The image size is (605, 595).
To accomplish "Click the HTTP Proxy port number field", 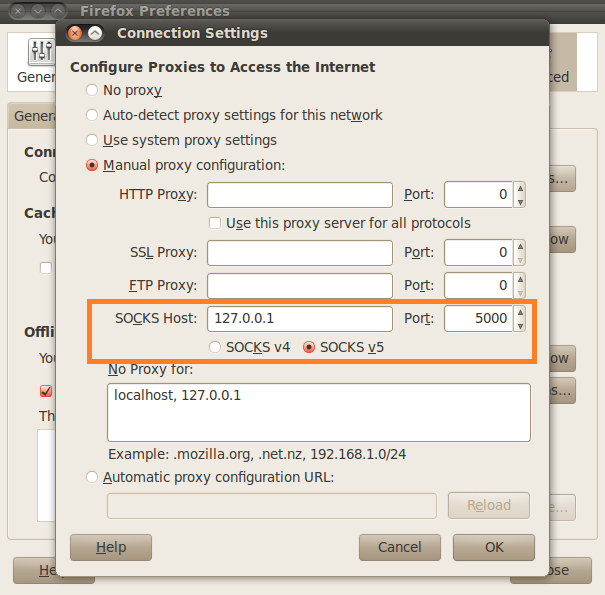I will tap(478, 194).
